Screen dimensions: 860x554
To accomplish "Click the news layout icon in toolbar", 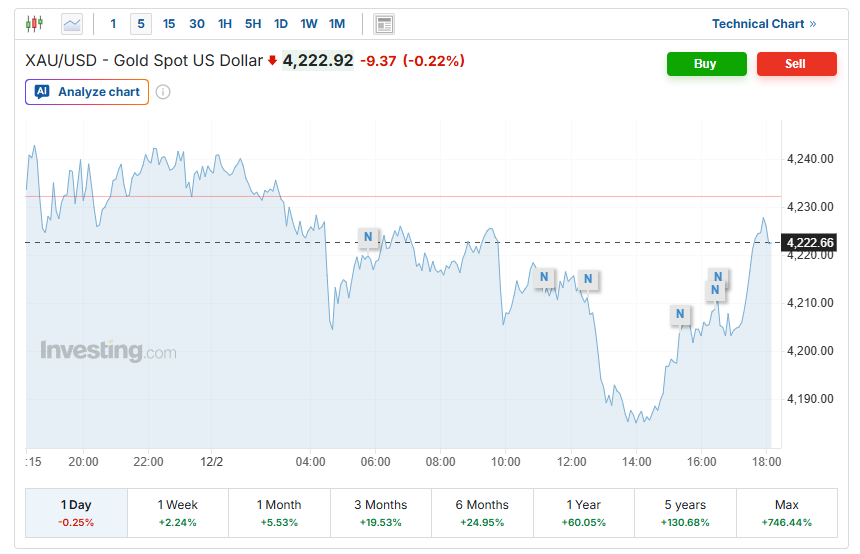I will 383,24.
